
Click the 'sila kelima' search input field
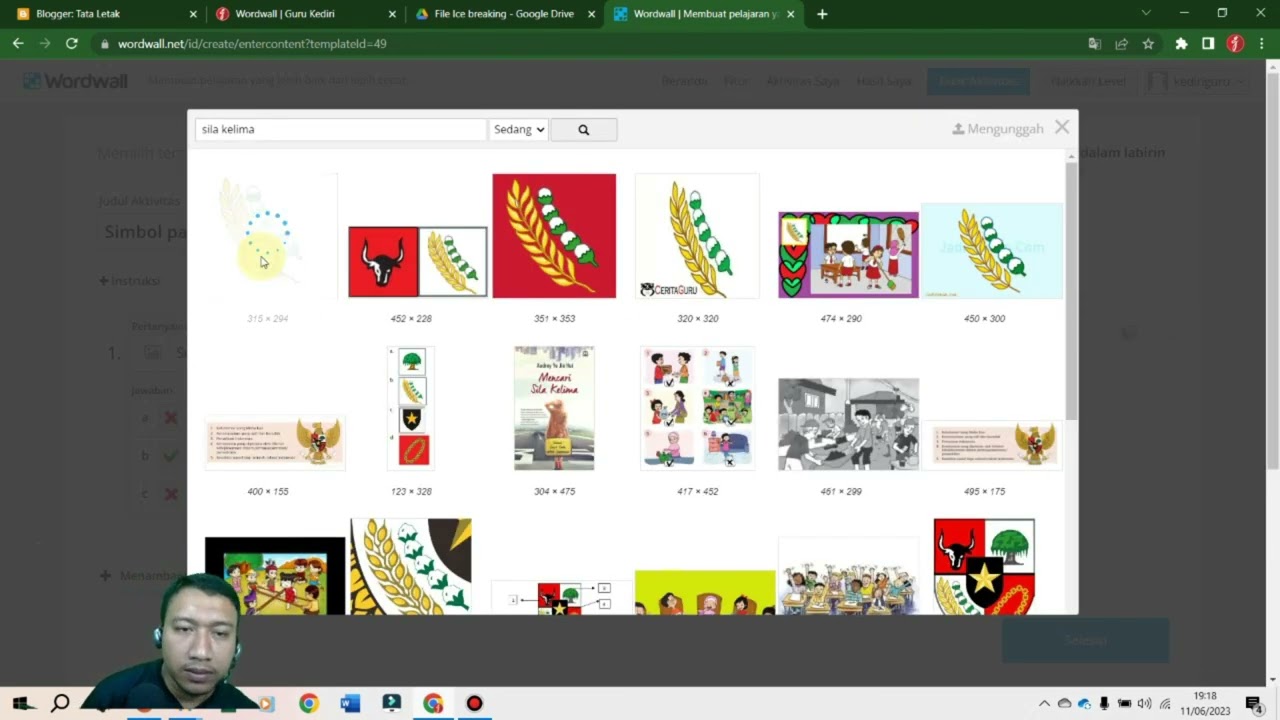click(340, 129)
